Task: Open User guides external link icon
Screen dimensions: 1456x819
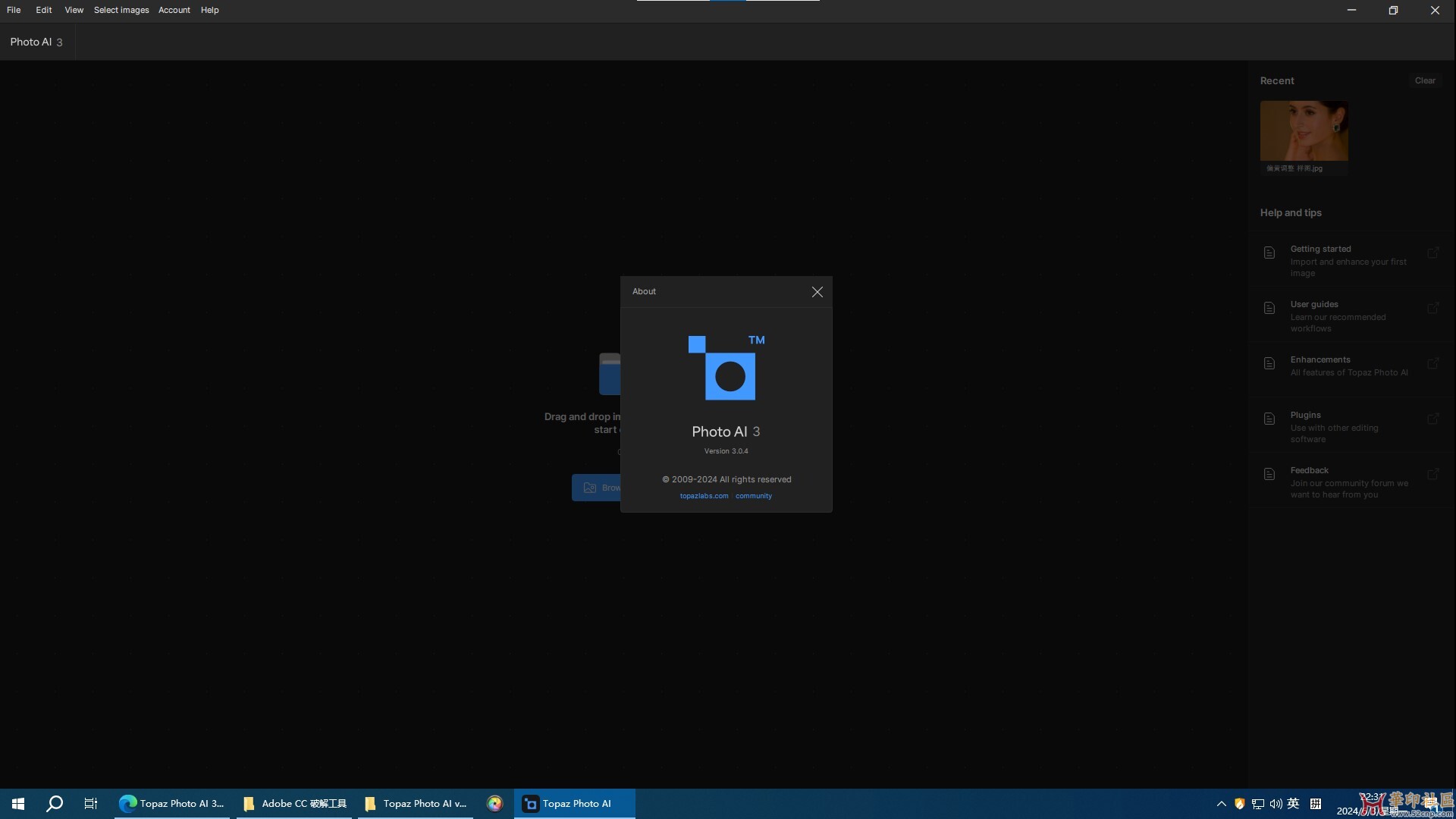Action: point(1433,308)
